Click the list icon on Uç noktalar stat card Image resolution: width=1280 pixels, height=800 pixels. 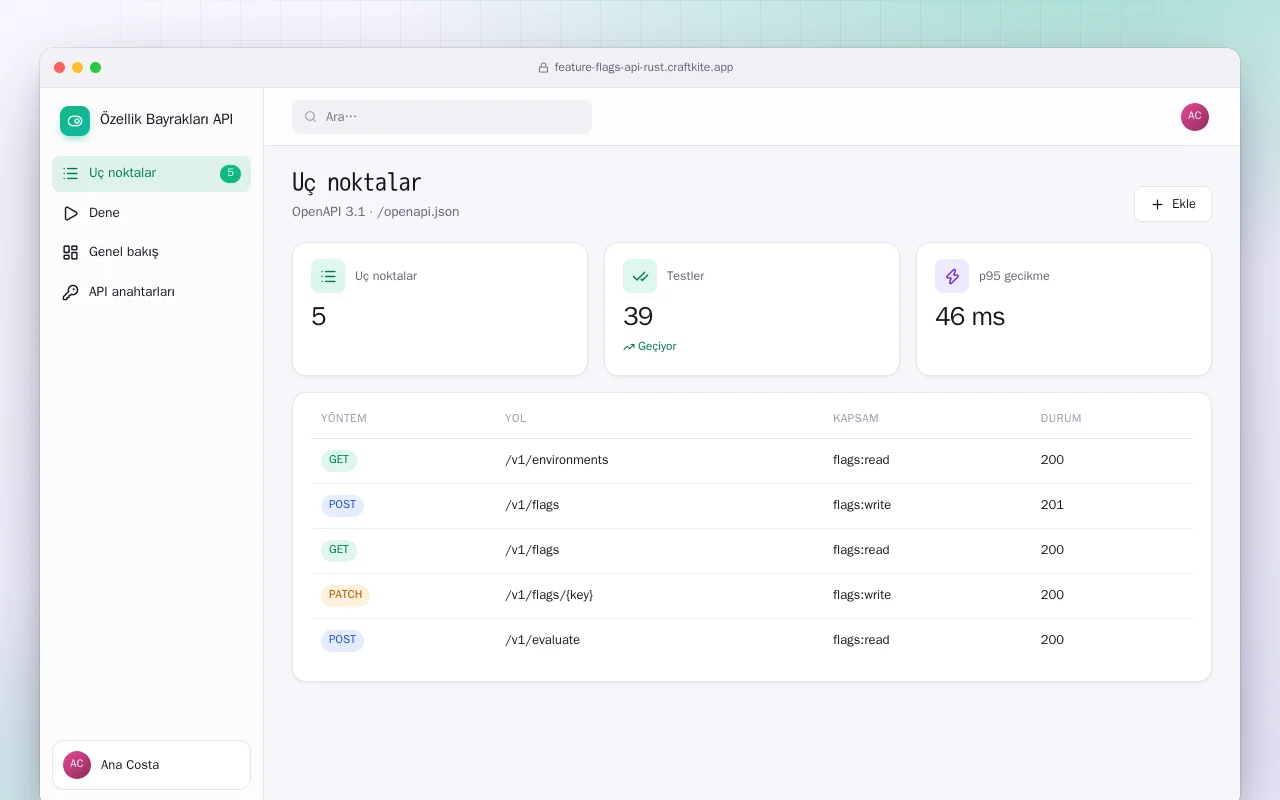[x=328, y=276]
